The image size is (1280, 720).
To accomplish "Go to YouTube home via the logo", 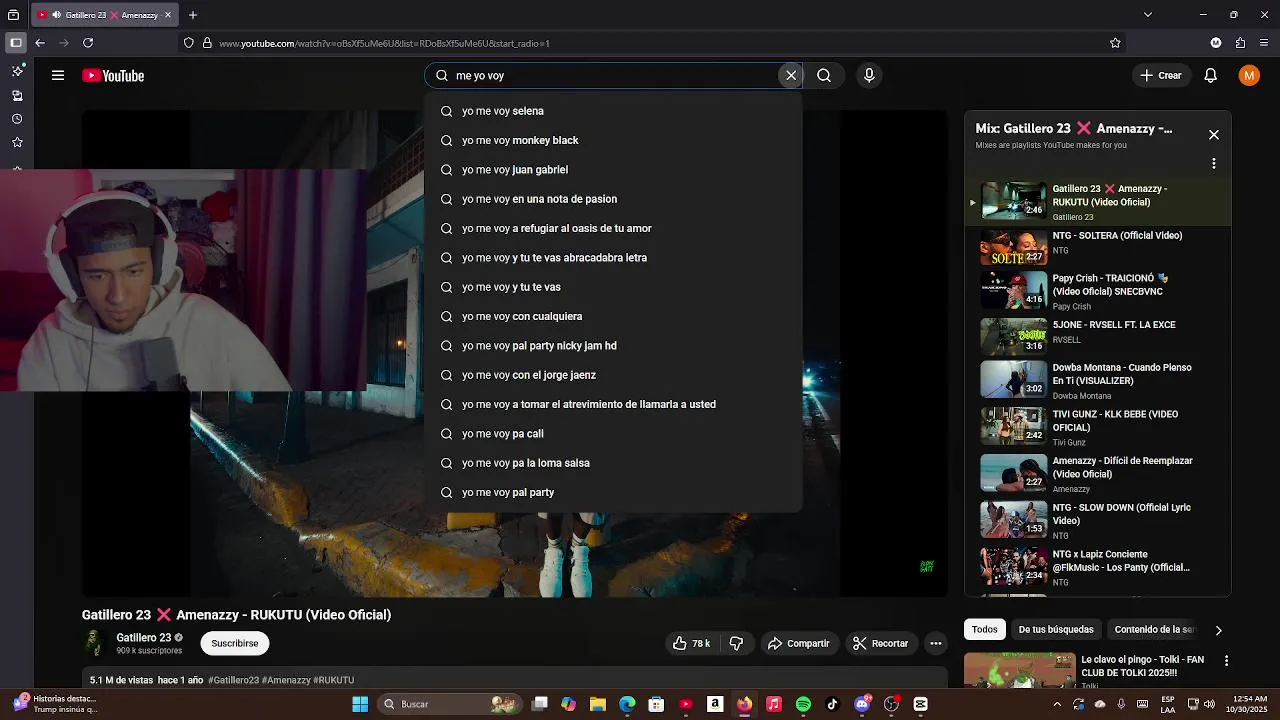I will 113,75.
